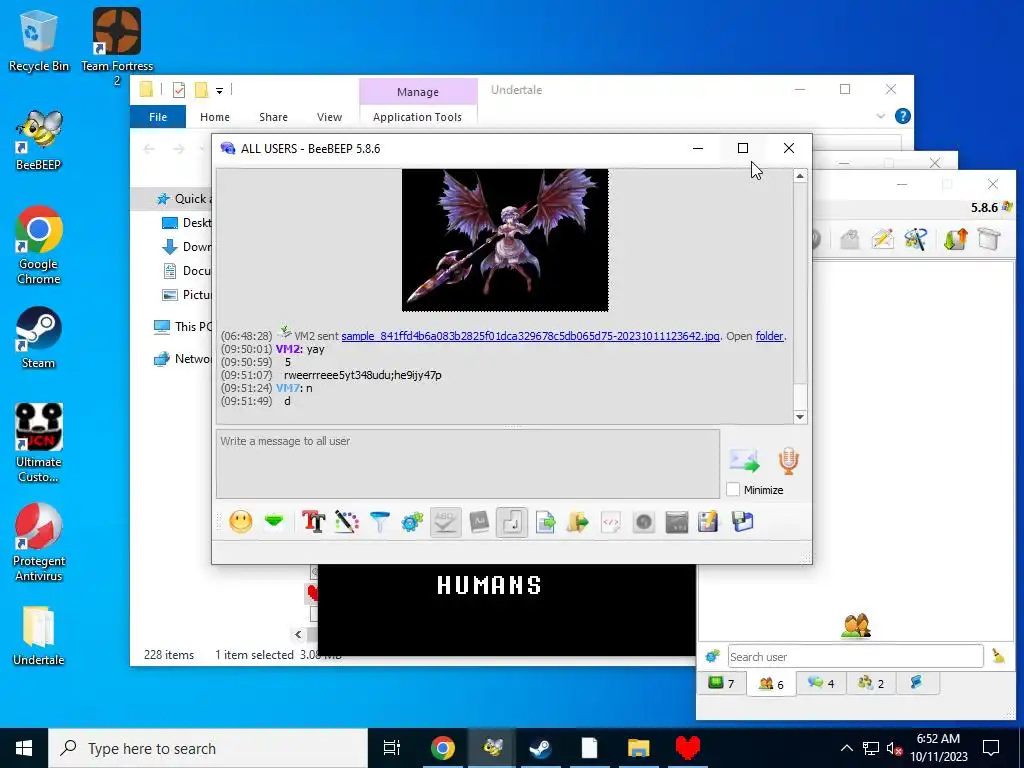Click the message input box in BeeBEEP chat
Screen dimensions: 1024x768
click(x=468, y=464)
